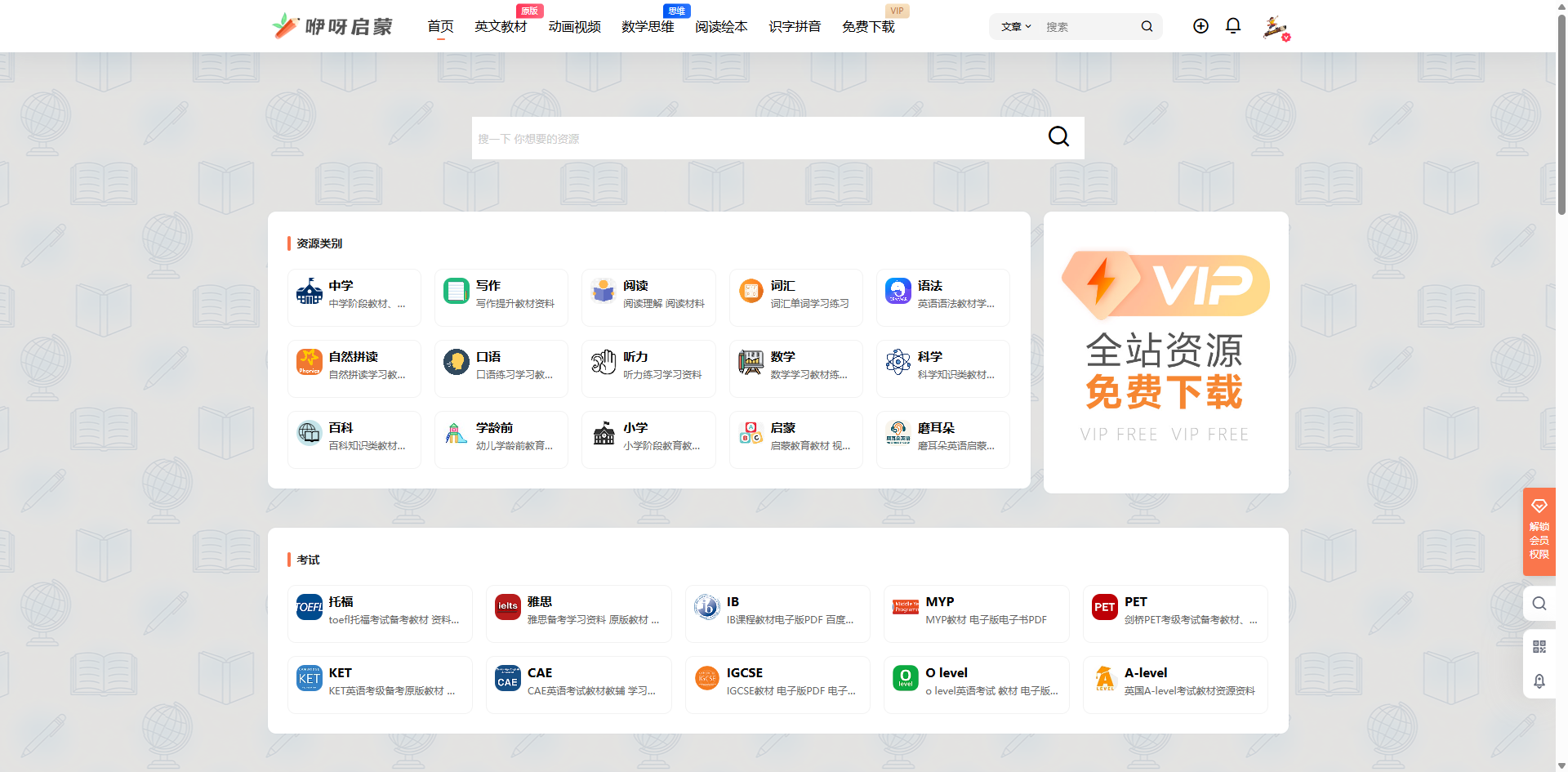Expand the 文章 search type dropdown
1568x772 pixels.
tap(1014, 26)
